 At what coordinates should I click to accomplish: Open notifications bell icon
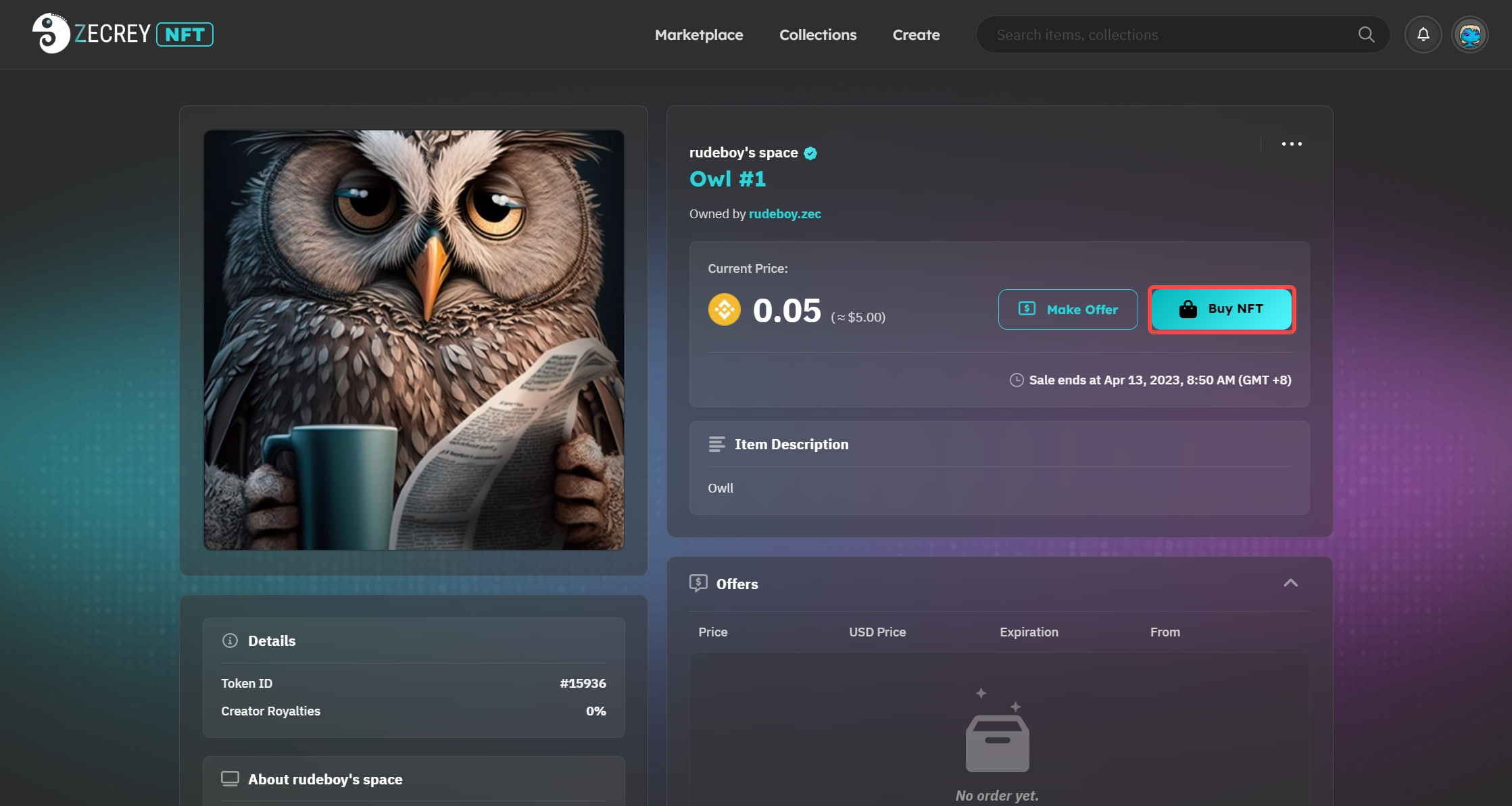[1423, 34]
